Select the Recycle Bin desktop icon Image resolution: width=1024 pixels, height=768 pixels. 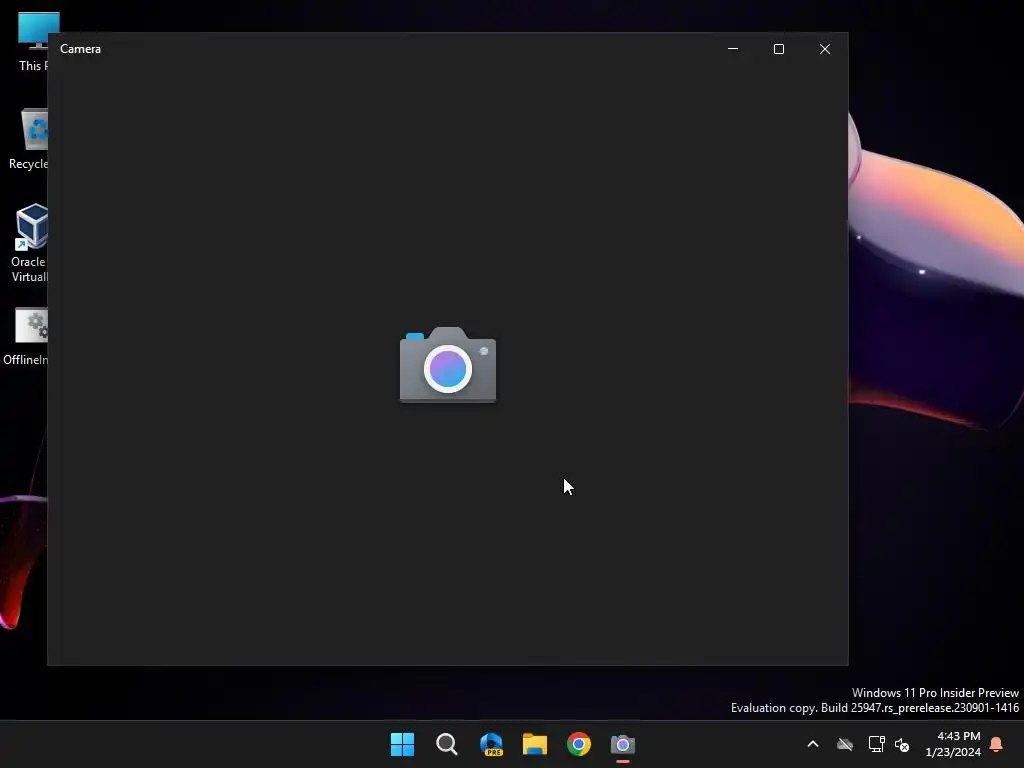pyautogui.click(x=28, y=139)
